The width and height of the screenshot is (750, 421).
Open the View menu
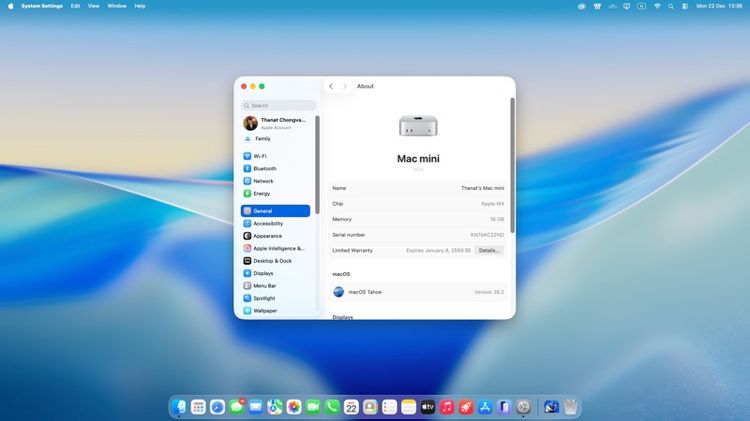[x=93, y=6]
